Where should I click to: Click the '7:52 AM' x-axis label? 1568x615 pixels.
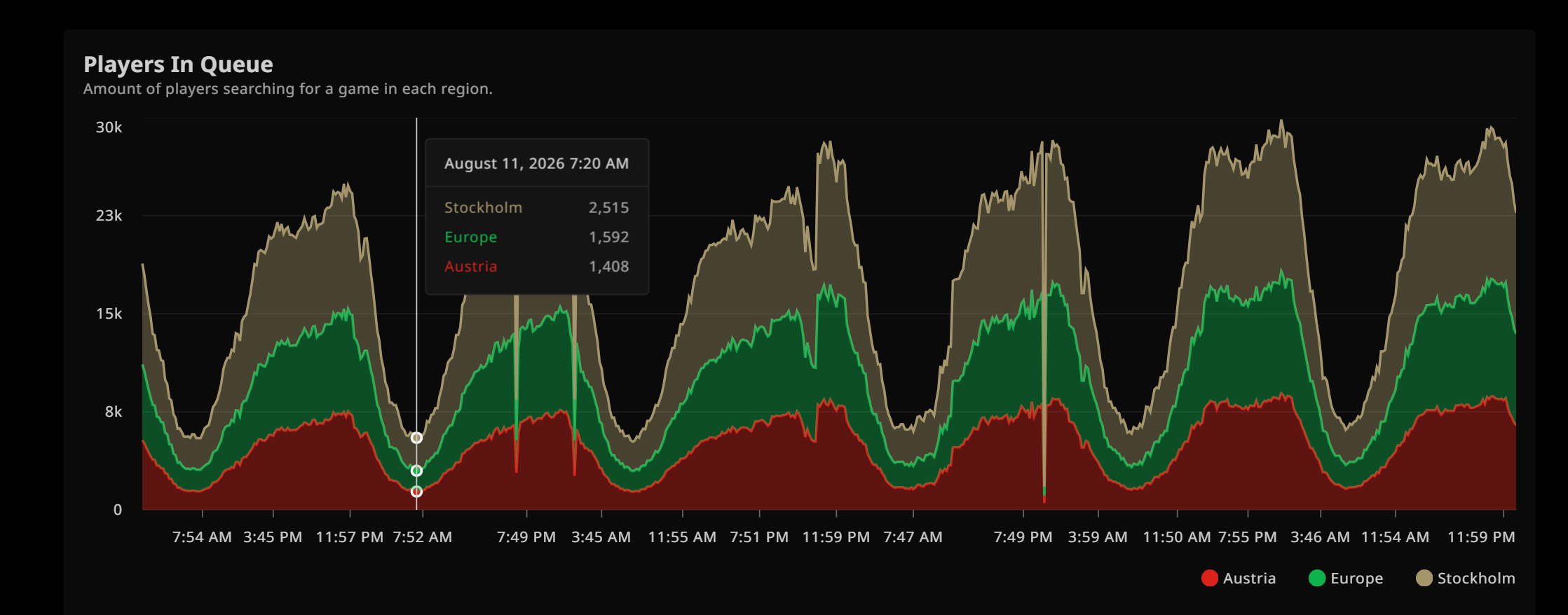point(423,537)
